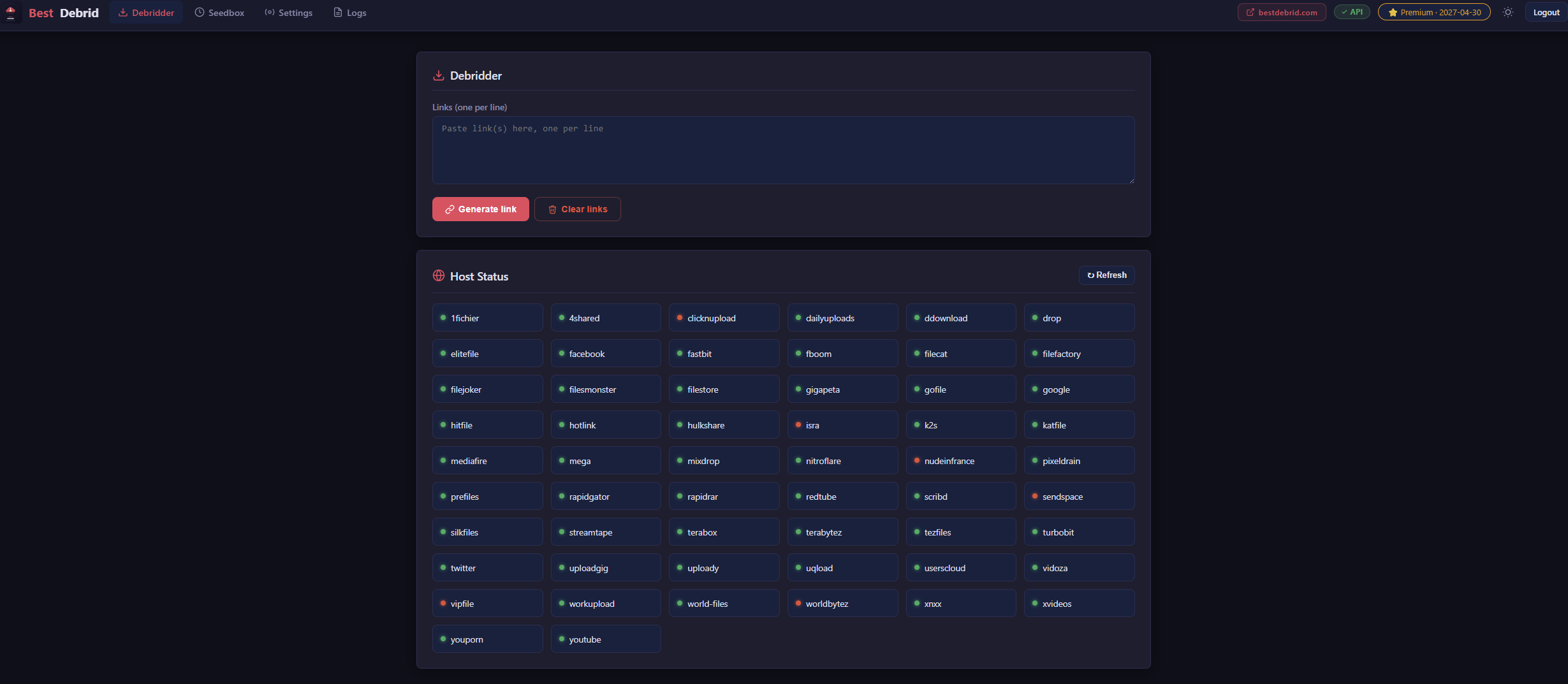This screenshot has height=684, width=1568.
Task: Choose the twitter host entry
Action: point(488,567)
